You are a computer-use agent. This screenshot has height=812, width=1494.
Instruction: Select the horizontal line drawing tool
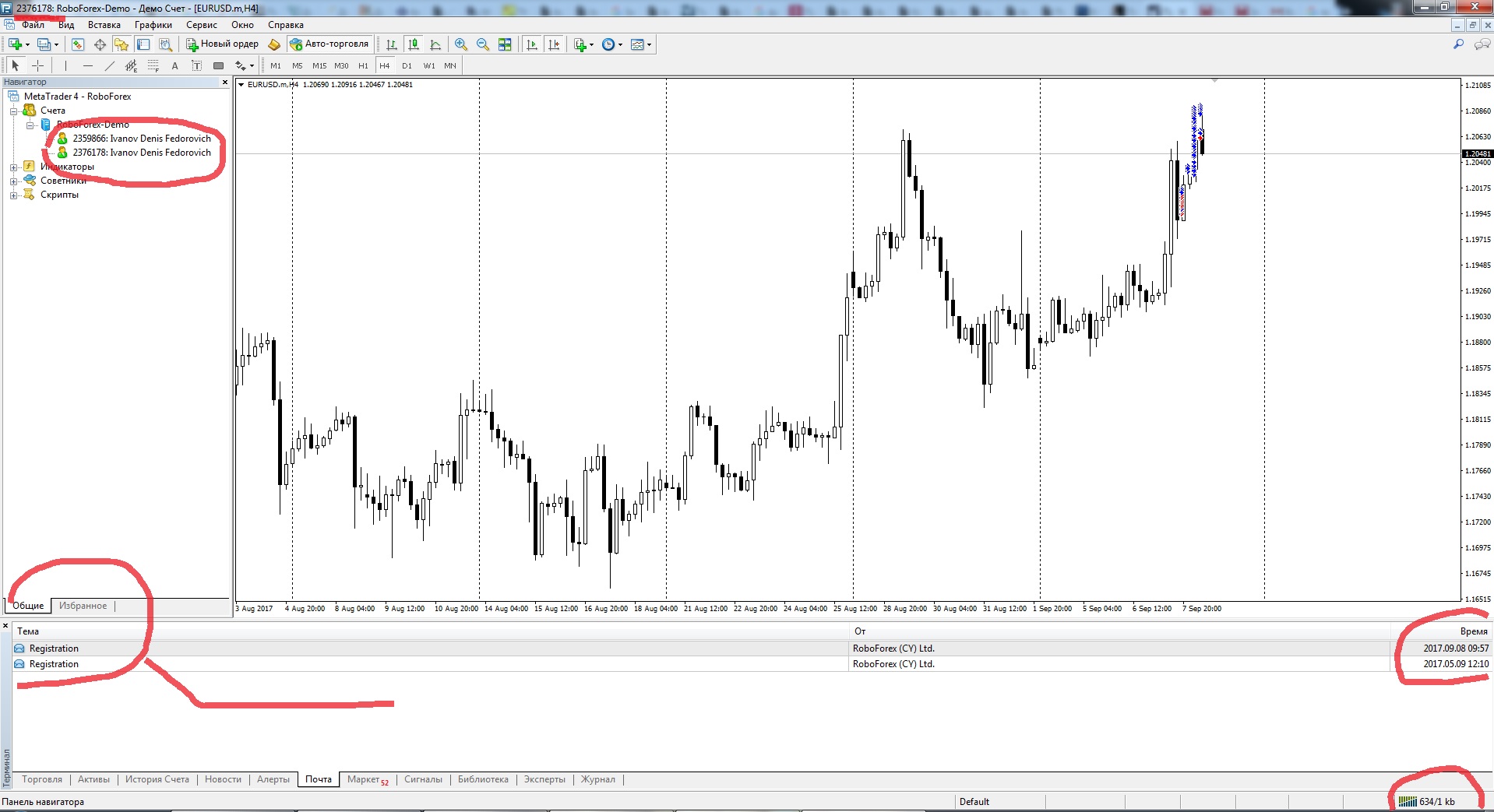pyautogui.click(x=88, y=66)
